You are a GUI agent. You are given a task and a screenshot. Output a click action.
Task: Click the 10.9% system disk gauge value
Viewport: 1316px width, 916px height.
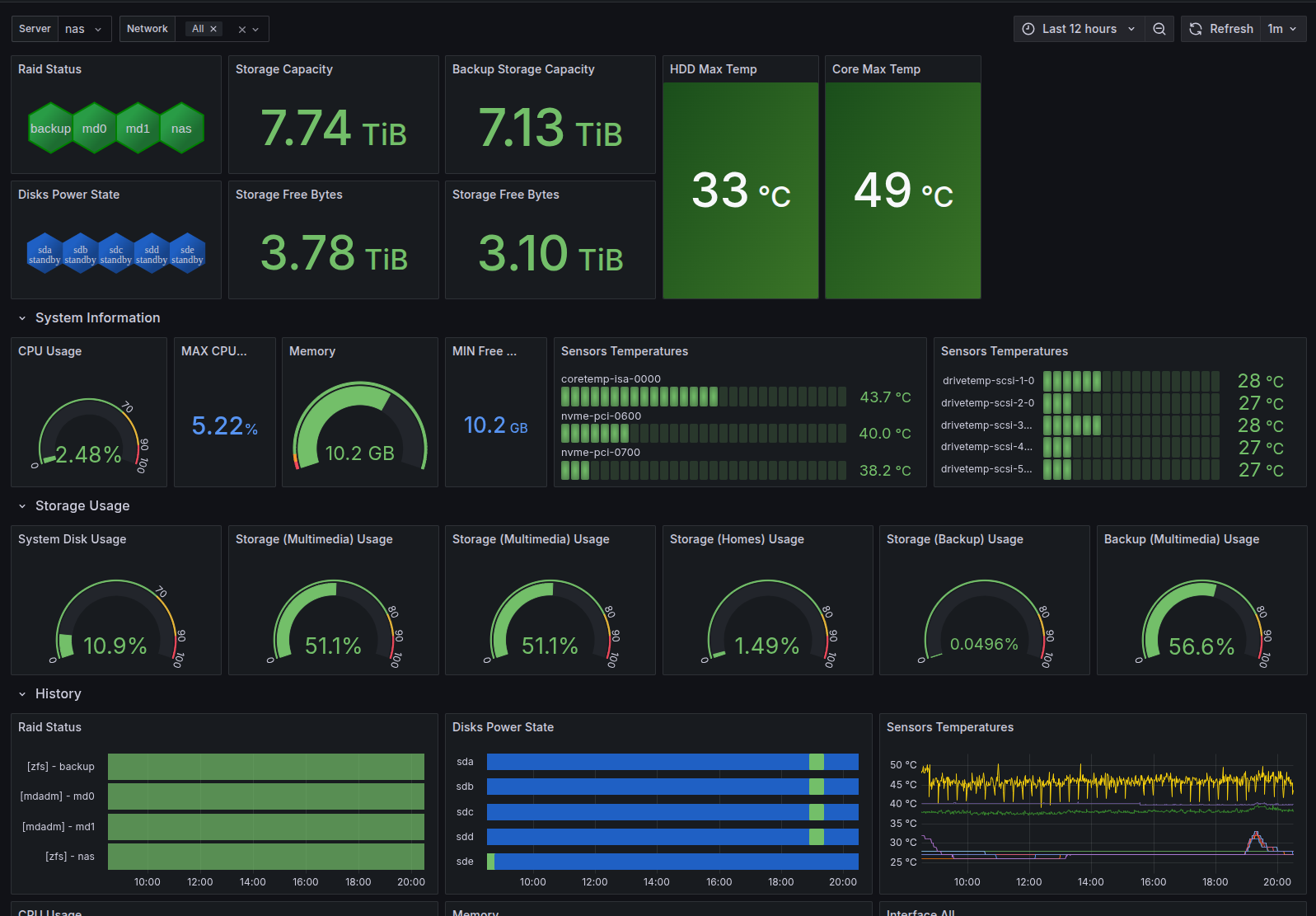point(115,646)
